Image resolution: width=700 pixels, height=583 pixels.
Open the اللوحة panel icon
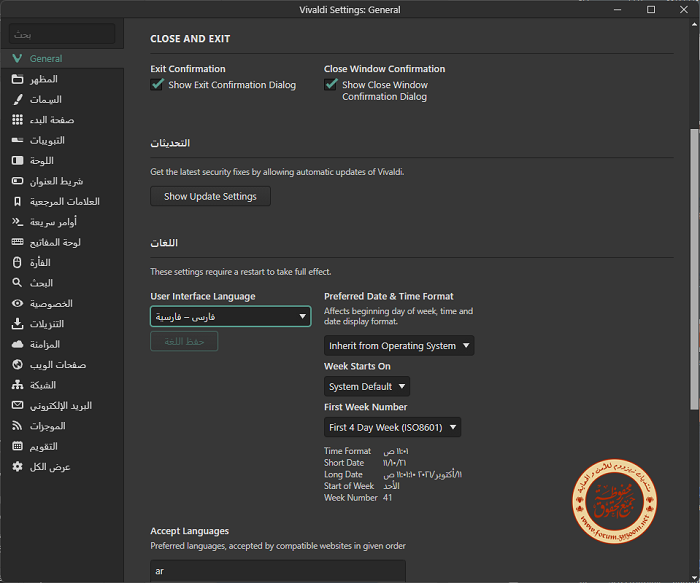(17, 161)
